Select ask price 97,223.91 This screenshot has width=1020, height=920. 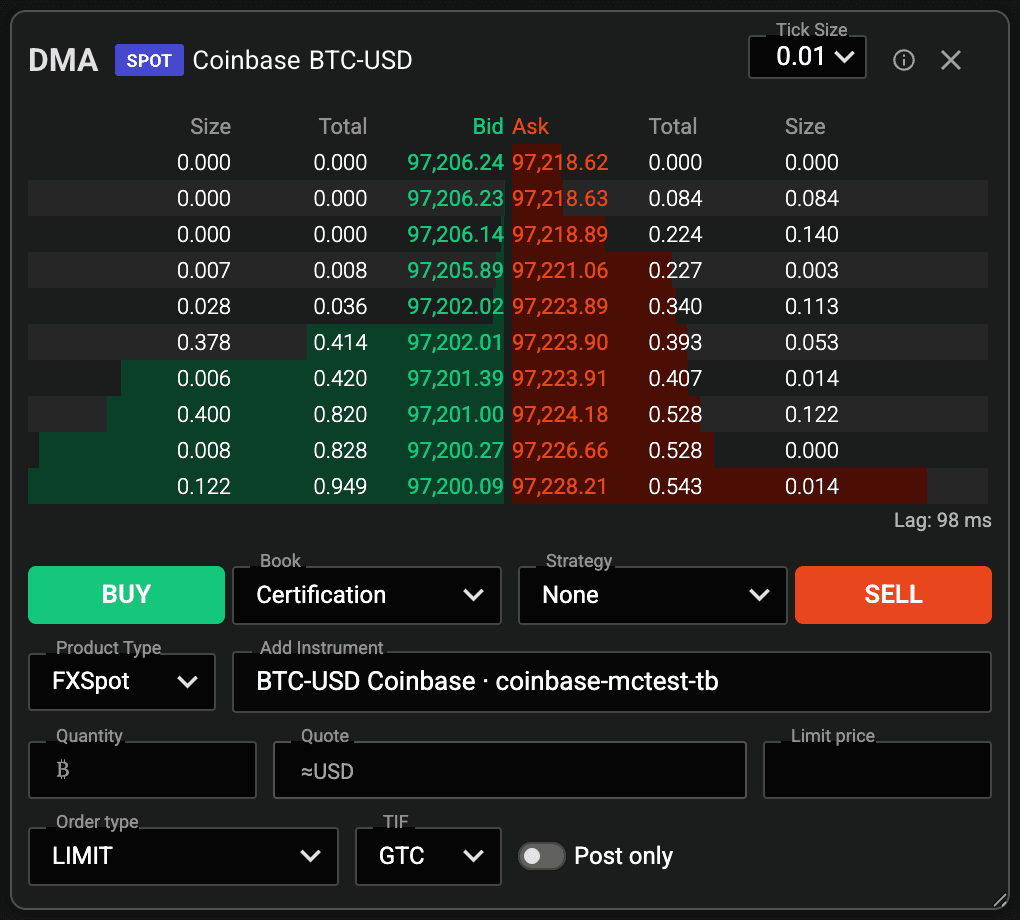tap(560, 379)
